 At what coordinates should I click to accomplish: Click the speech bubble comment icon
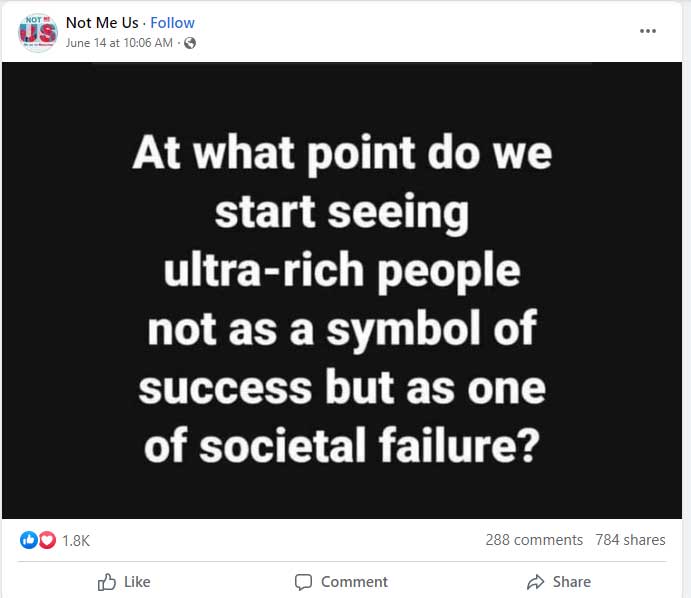click(x=303, y=582)
